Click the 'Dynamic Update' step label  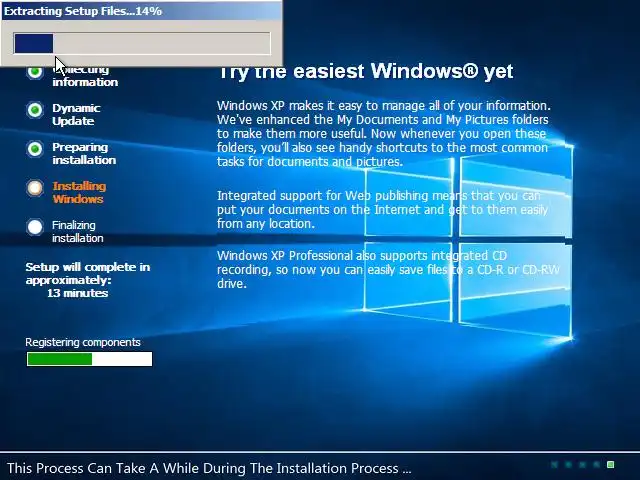point(76,114)
